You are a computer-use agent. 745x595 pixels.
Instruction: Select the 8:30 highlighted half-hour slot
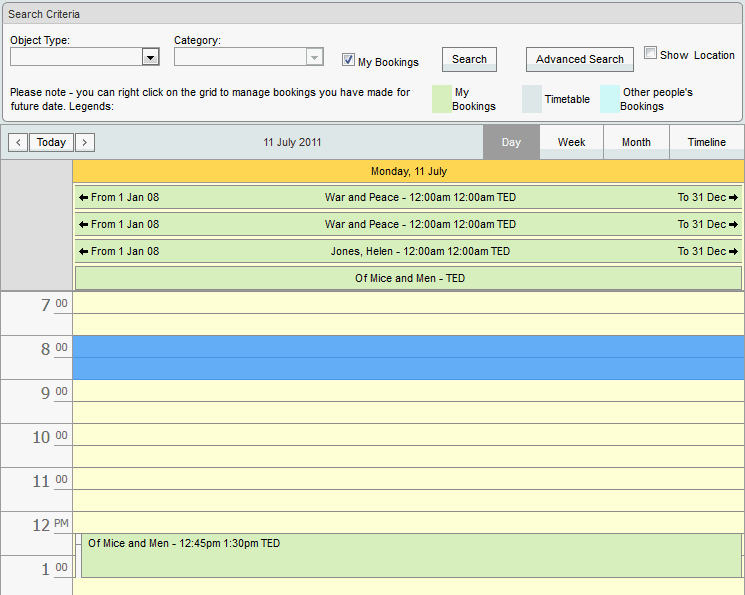[x=409, y=369]
